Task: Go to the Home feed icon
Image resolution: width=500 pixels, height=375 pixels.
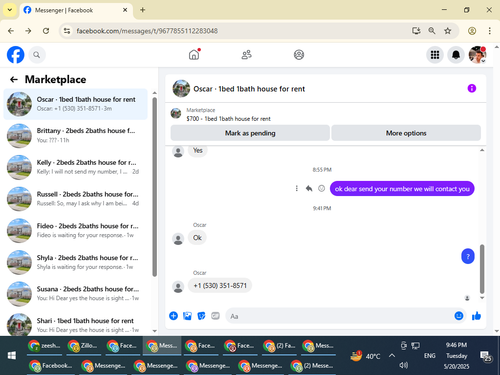Action: pyautogui.click(x=194, y=55)
